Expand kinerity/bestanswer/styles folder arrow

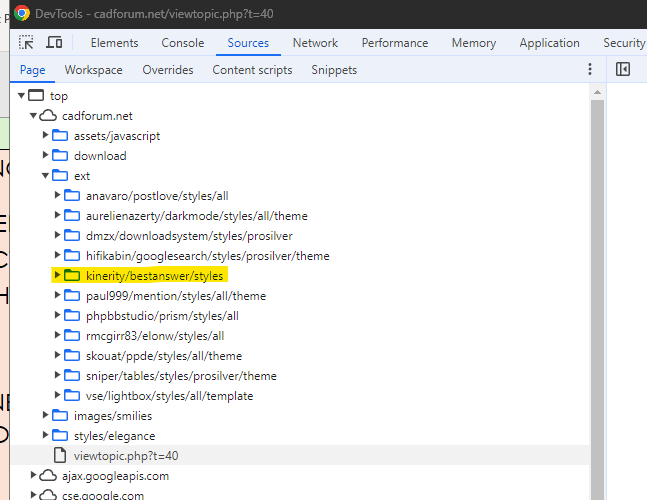point(57,275)
